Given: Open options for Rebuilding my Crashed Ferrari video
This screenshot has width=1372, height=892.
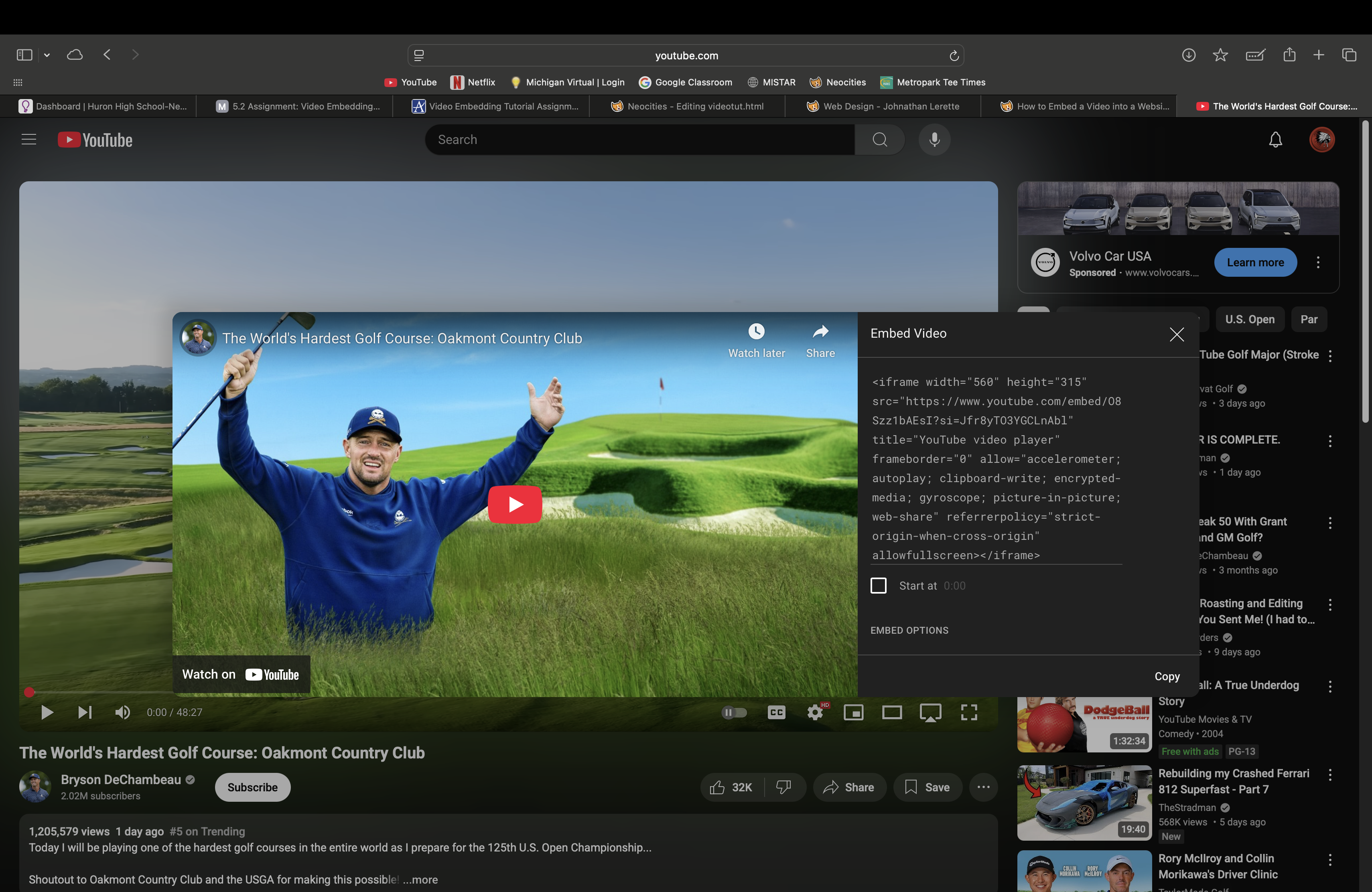Looking at the screenshot, I should 1330,775.
